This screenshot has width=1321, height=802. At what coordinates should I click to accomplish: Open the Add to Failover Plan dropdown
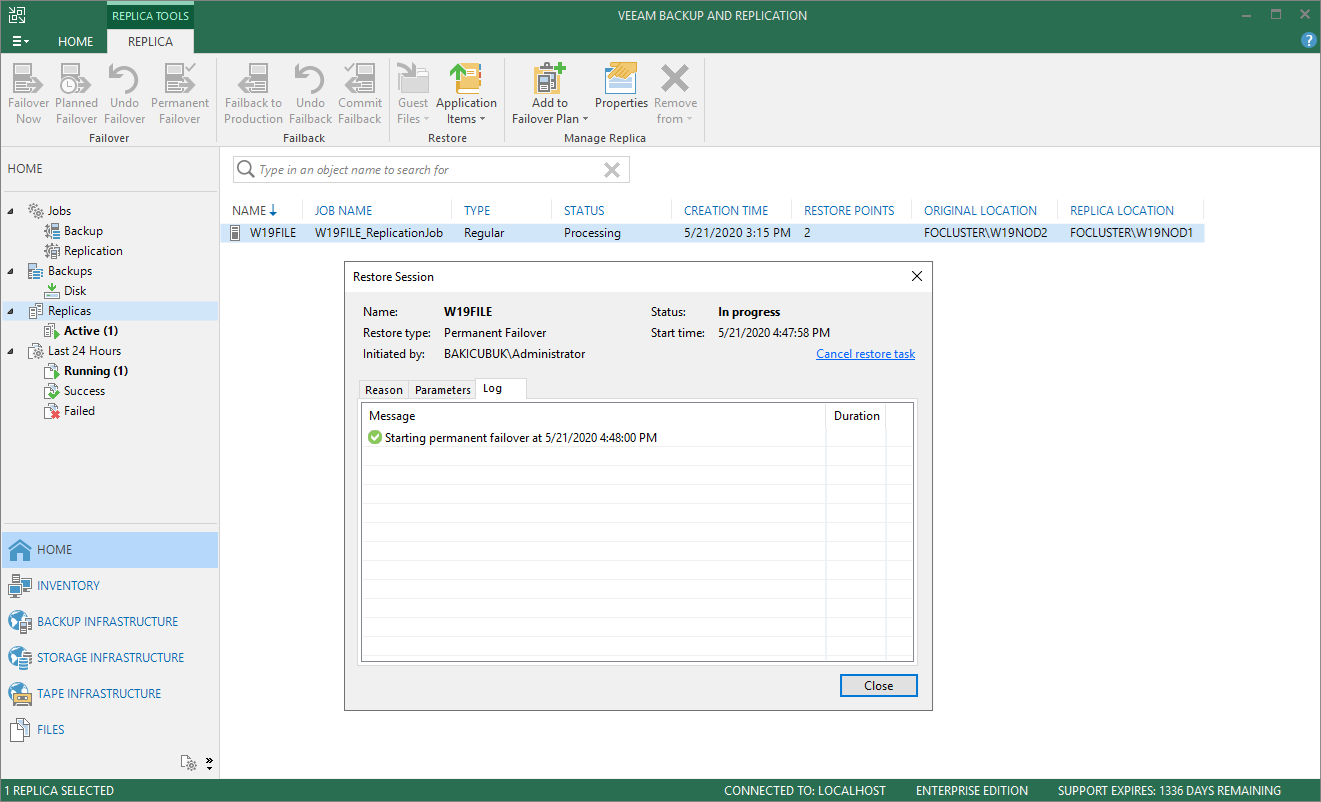point(549,94)
